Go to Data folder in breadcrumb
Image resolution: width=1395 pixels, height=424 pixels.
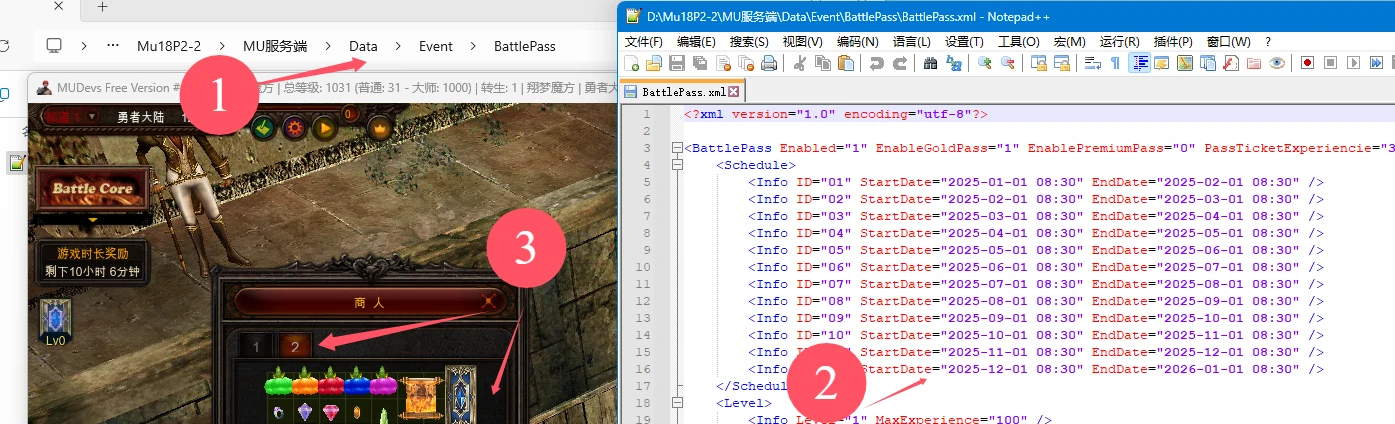[x=363, y=46]
